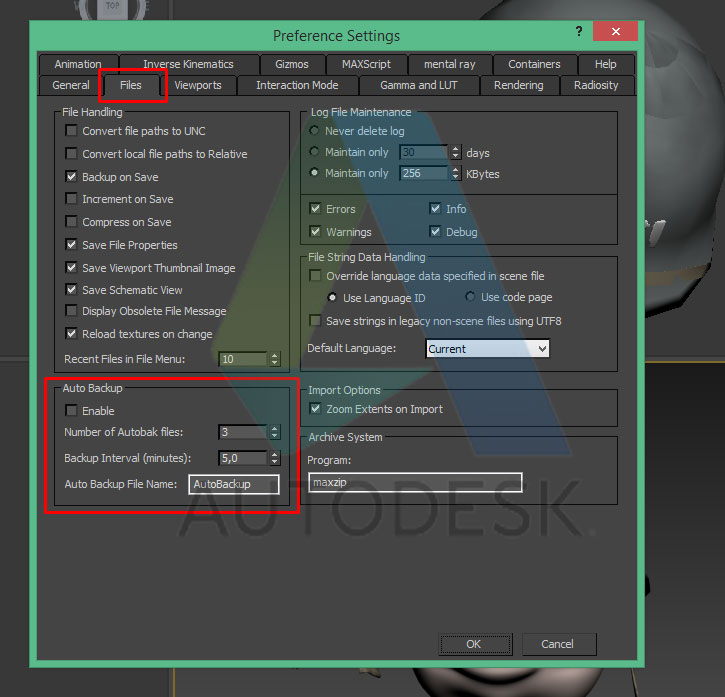Image resolution: width=725 pixels, height=697 pixels.
Task: Click the Auto Backup File Name field
Action: 234,484
